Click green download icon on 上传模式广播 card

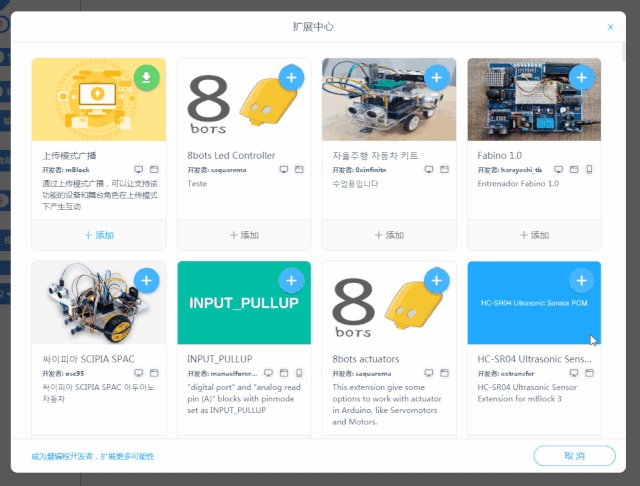pos(147,77)
